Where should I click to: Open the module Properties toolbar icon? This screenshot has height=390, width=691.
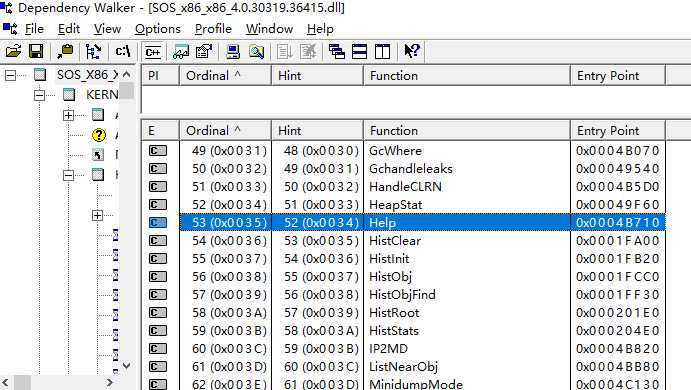(x=204, y=52)
